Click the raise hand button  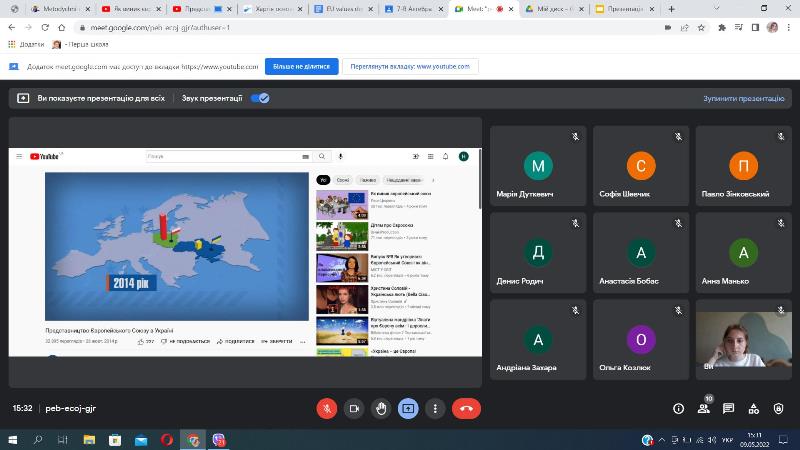[x=381, y=408]
